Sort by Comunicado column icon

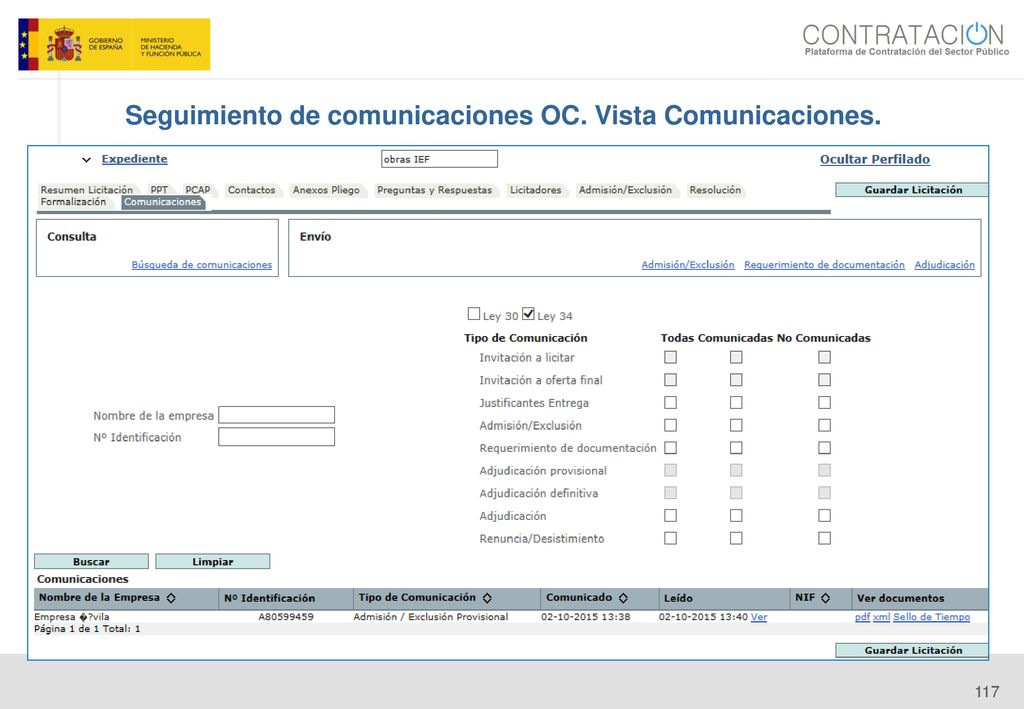coord(623,598)
